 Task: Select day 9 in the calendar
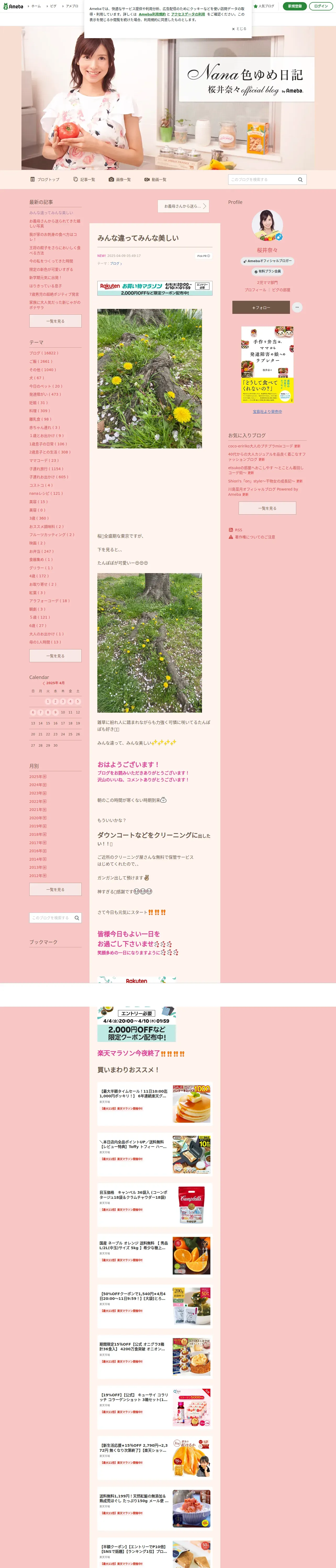[55, 712]
